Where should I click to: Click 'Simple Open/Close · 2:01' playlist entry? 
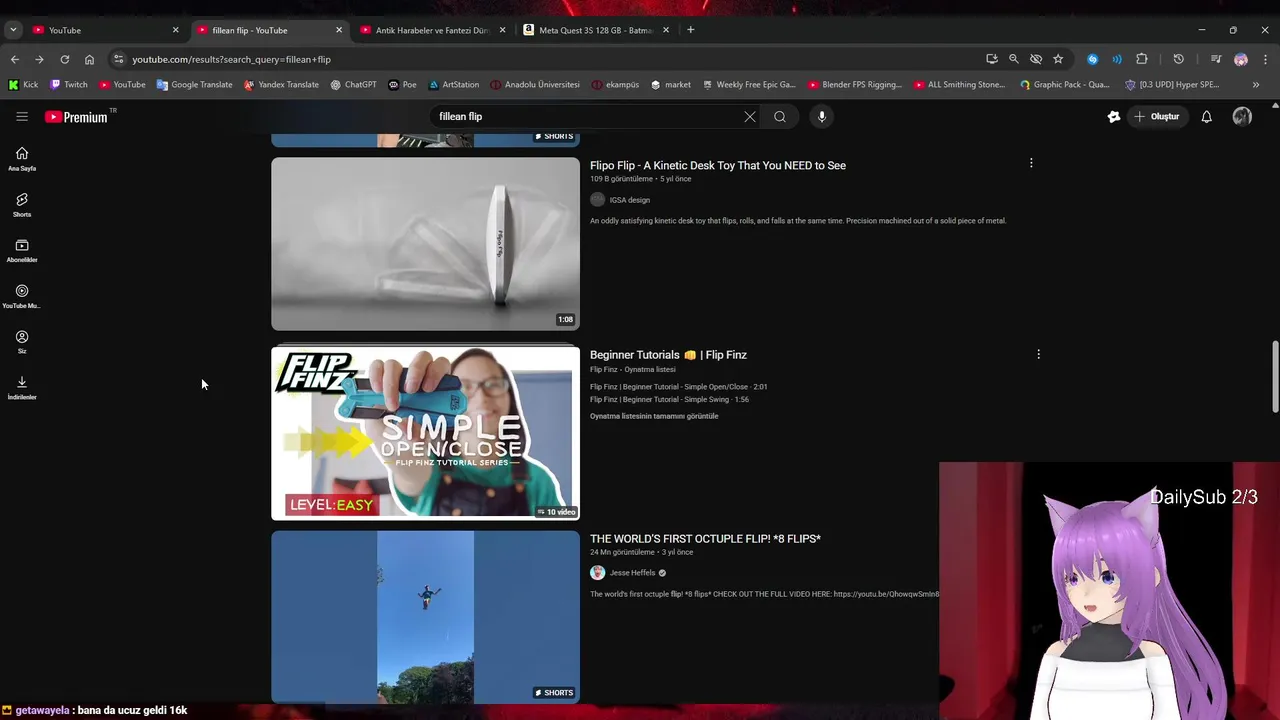679,387
